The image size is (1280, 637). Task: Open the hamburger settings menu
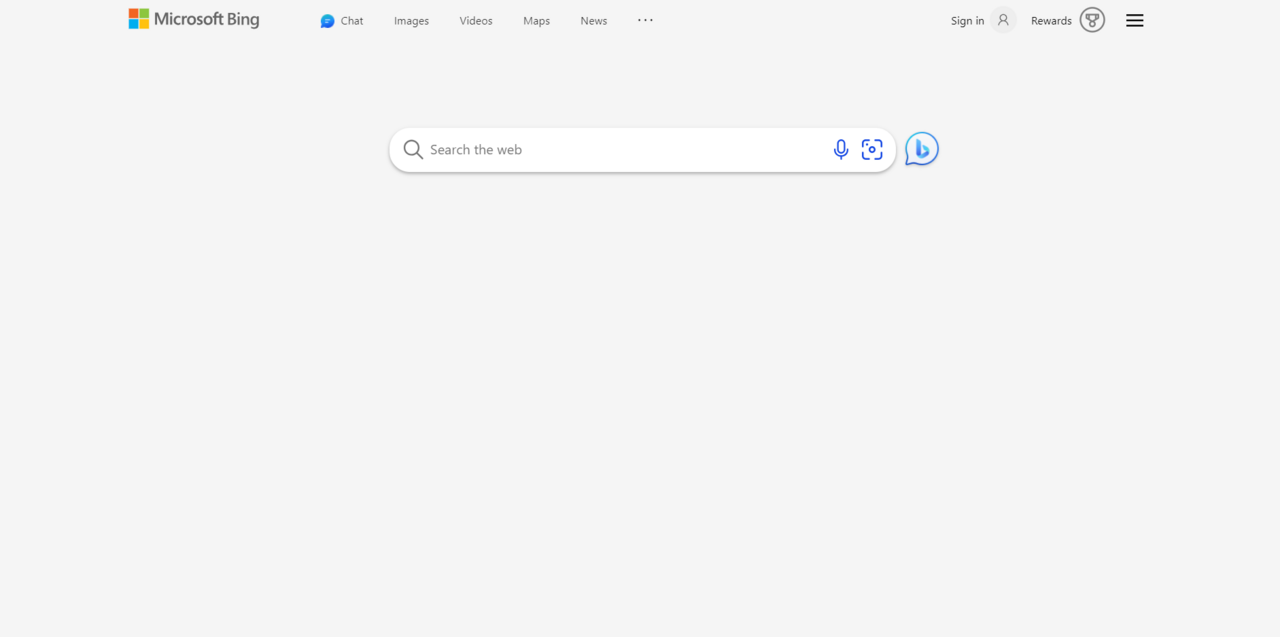[1134, 20]
